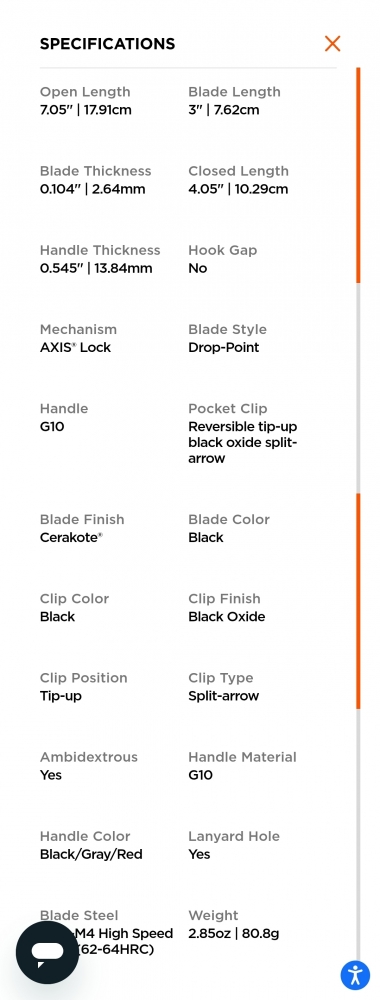Select the Split-arrow clip type value
This screenshot has width=380, height=1000.
click(224, 696)
